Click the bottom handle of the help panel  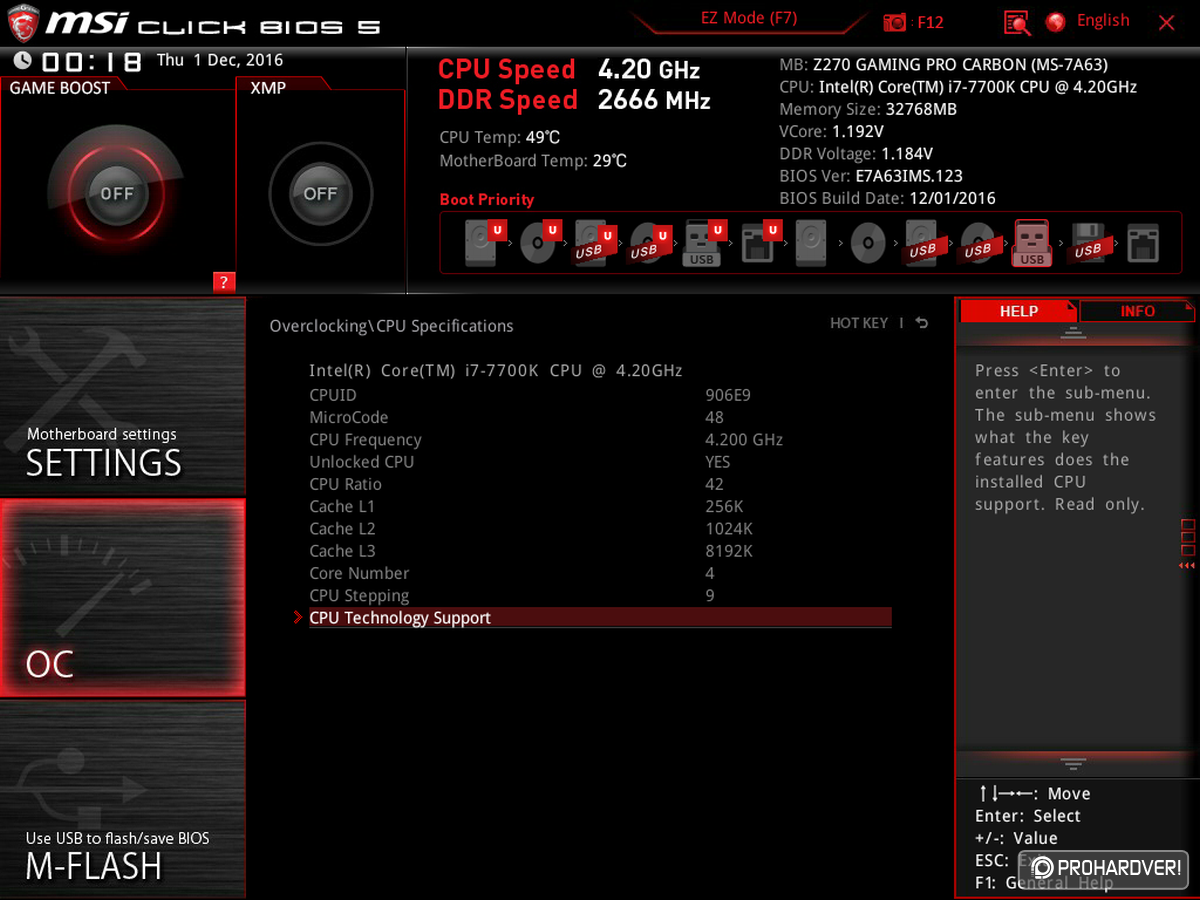tap(1074, 764)
